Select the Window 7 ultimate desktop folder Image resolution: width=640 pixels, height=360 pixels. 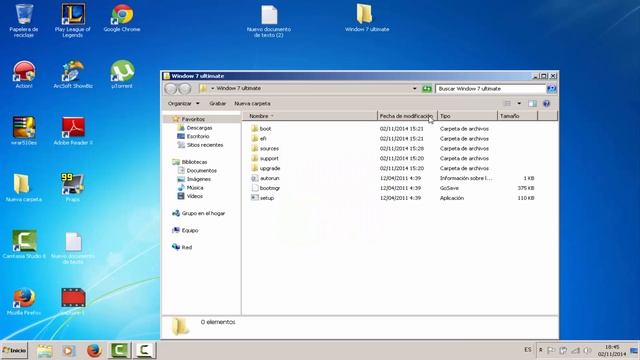coord(367,18)
